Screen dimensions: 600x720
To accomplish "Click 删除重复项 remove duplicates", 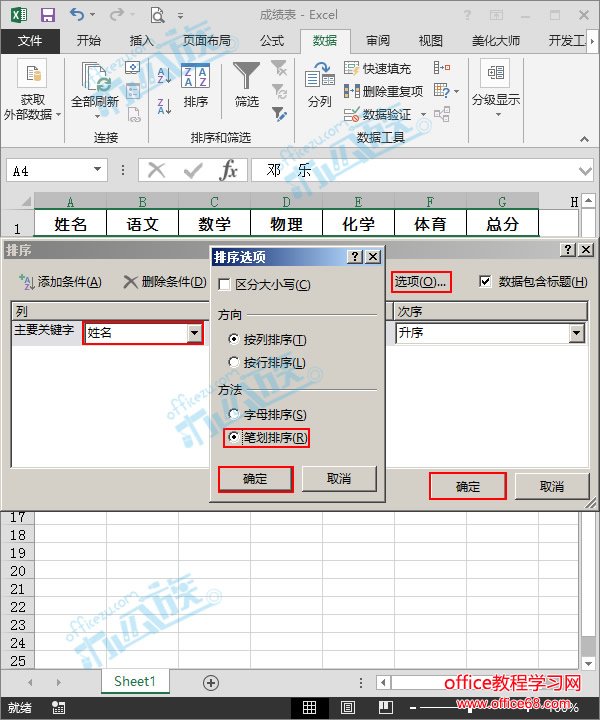I will point(383,91).
